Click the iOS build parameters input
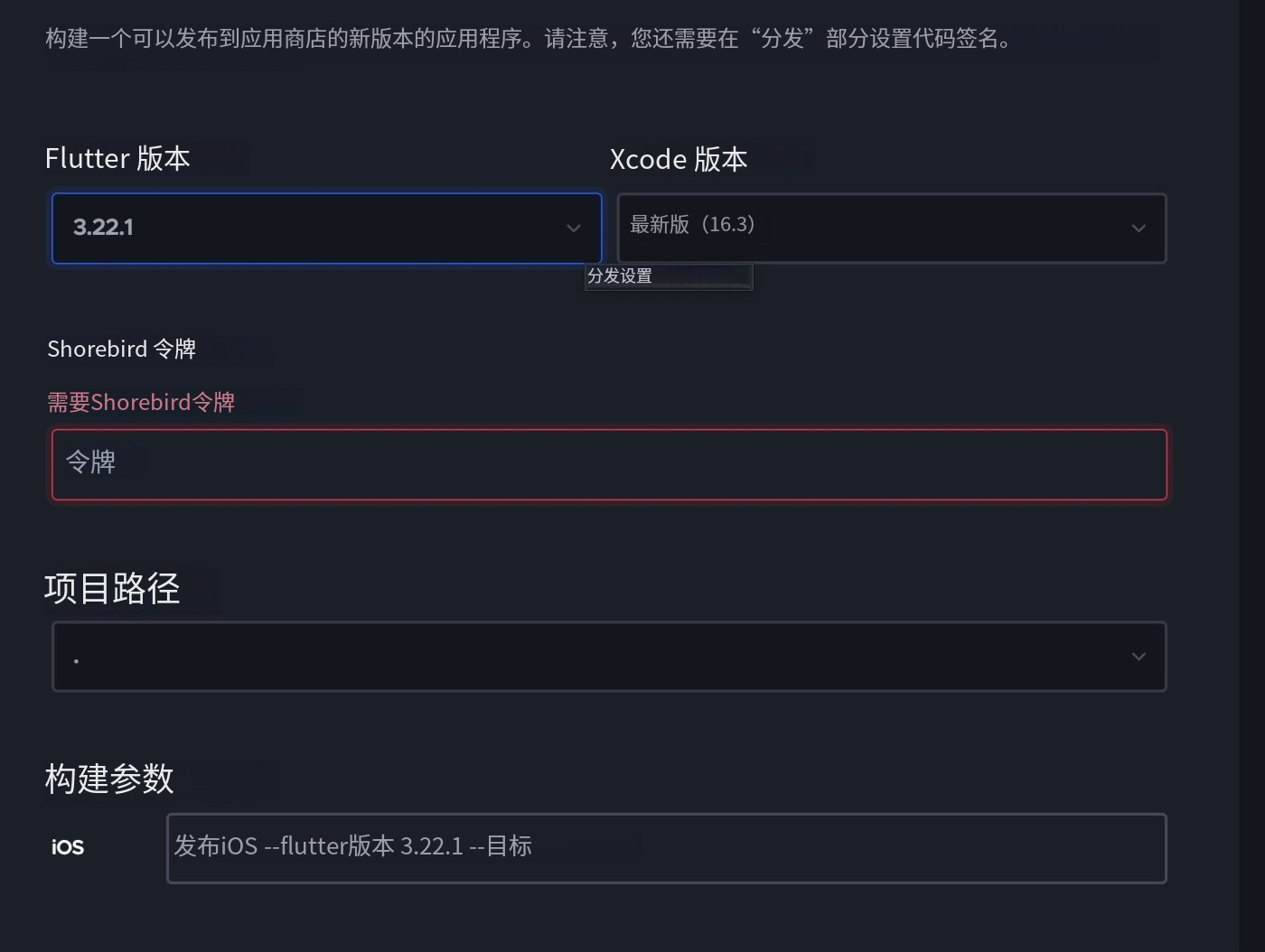The width and height of the screenshot is (1265, 952). [x=666, y=847]
